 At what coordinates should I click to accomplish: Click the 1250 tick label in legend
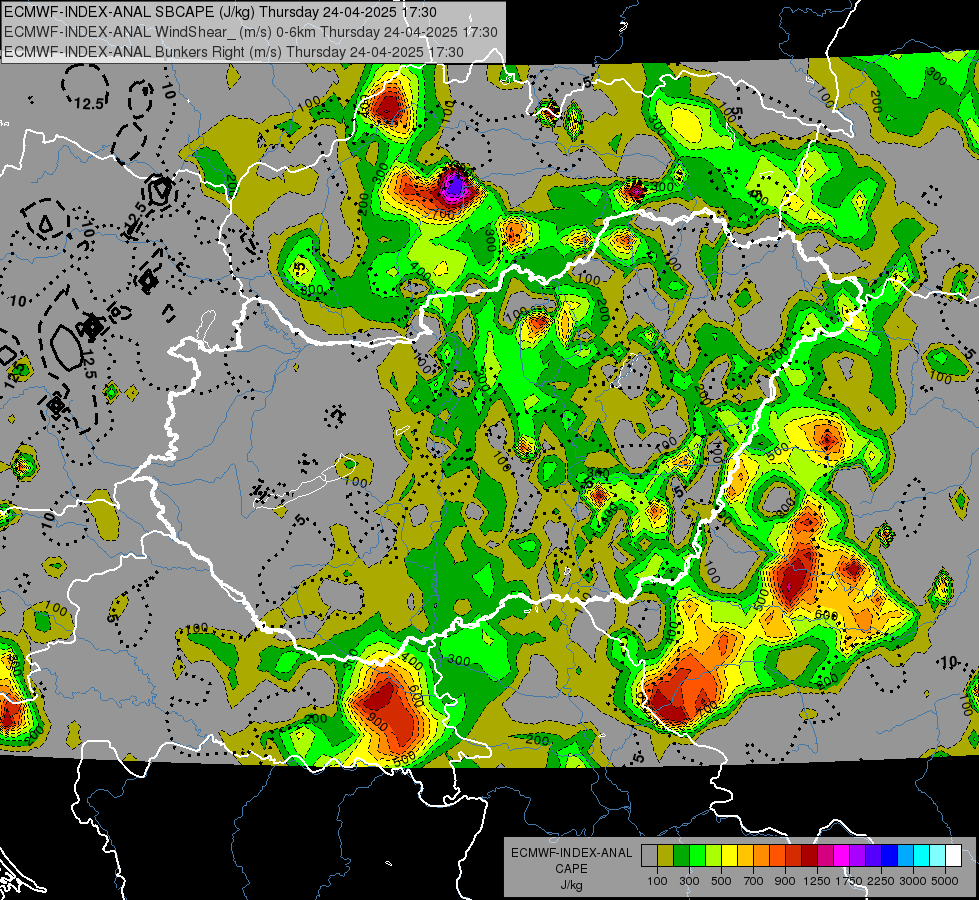coord(817,881)
